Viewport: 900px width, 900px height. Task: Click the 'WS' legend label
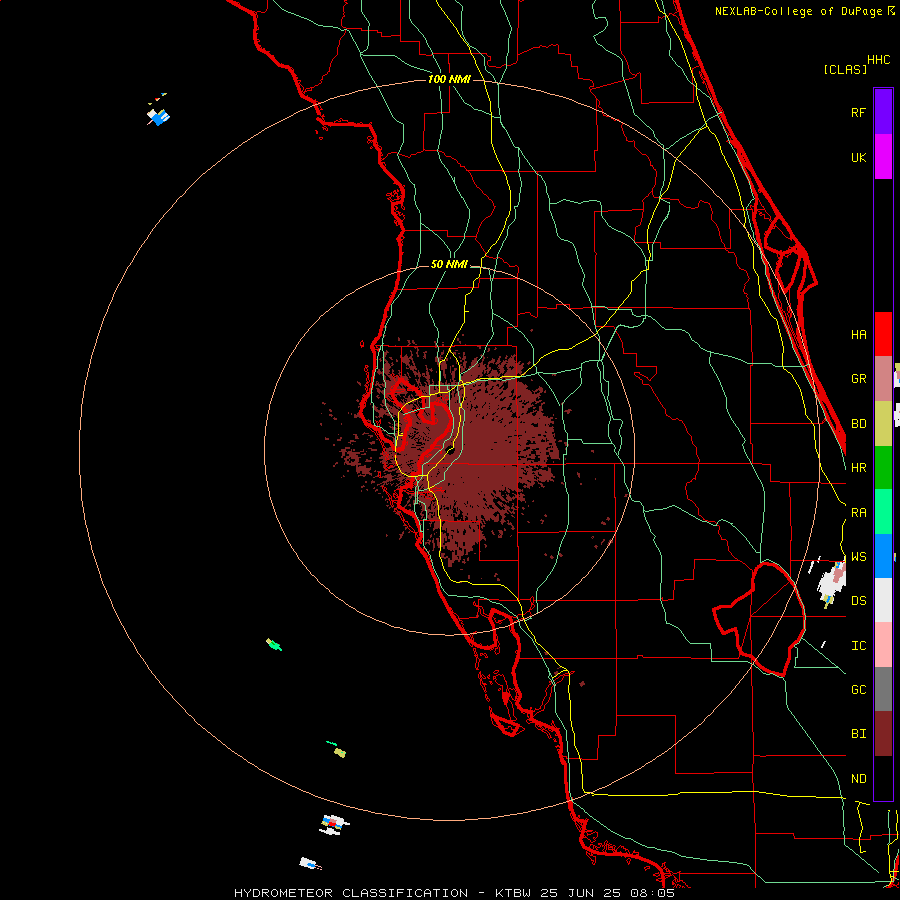859,557
